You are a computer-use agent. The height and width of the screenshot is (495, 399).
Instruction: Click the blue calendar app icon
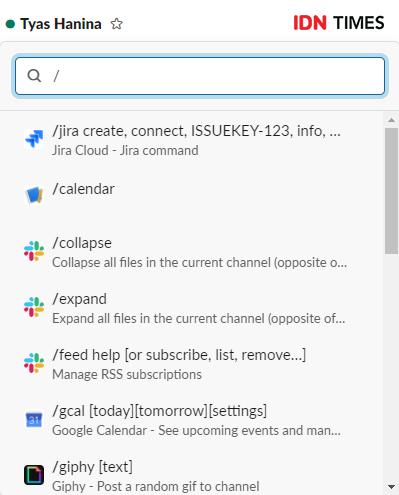click(34, 195)
